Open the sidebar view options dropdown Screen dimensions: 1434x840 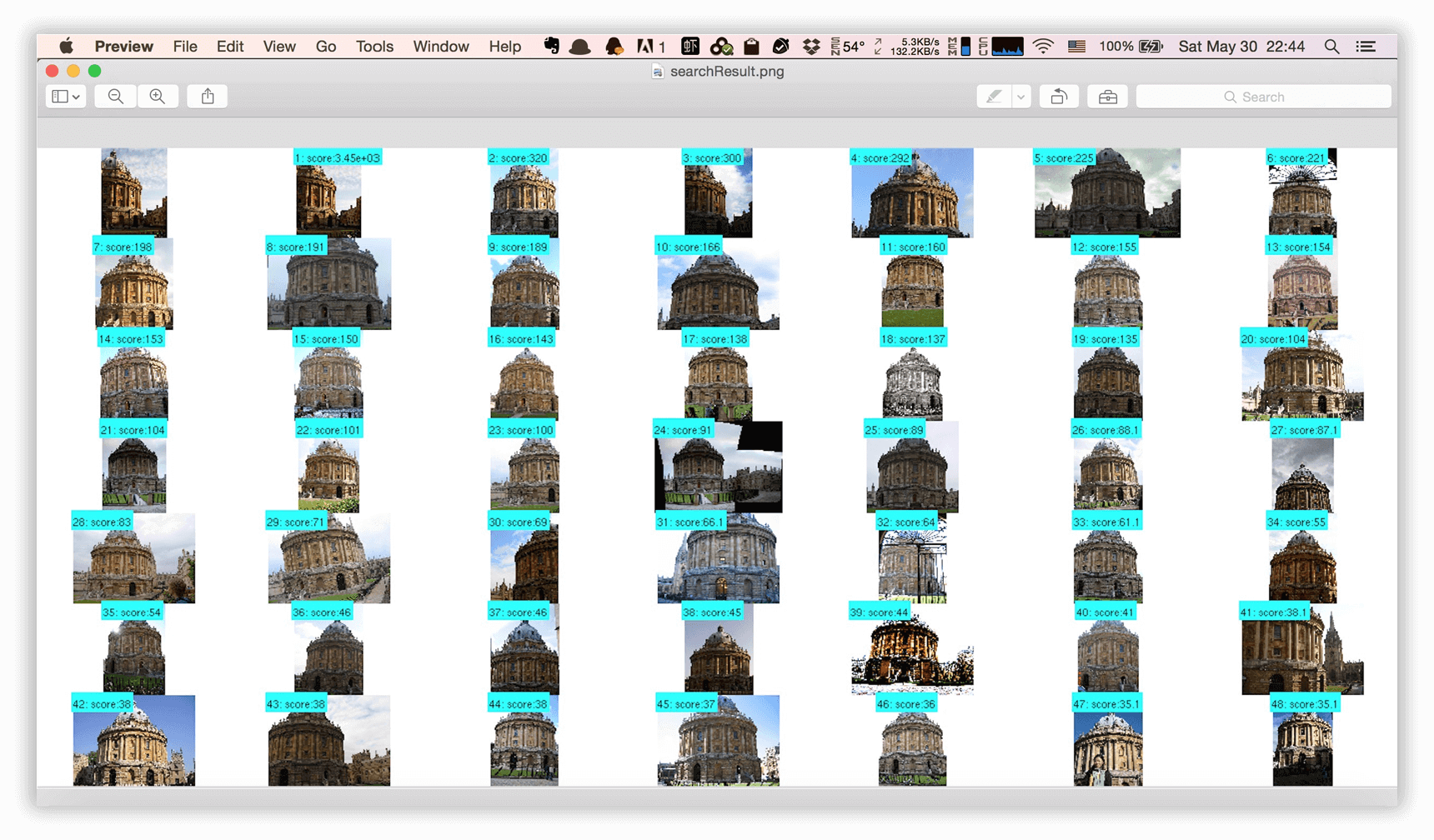(x=65, y=96)
